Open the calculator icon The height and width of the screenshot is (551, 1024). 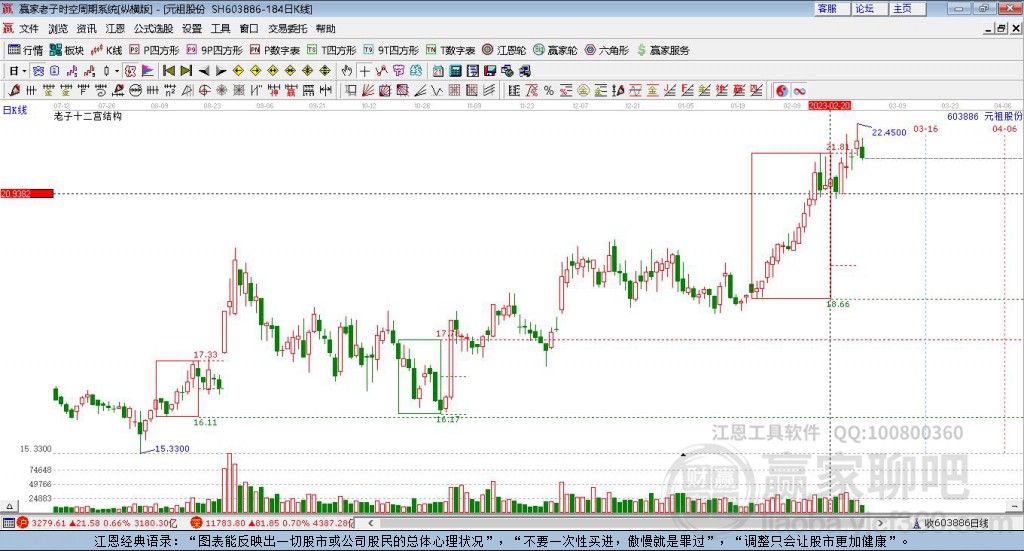tap(456, 71)
